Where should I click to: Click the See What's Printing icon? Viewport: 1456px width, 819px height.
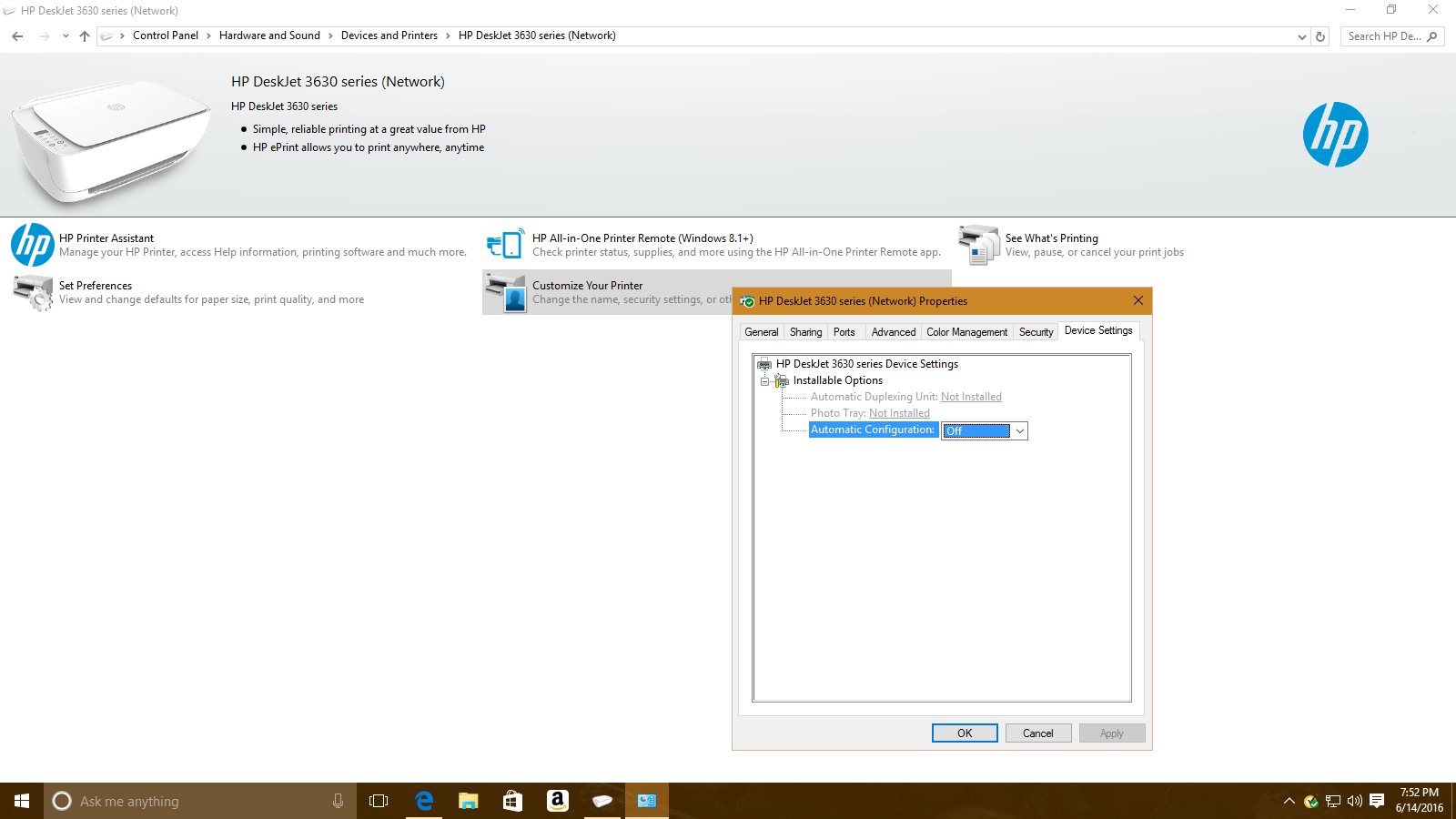(979, 246)
